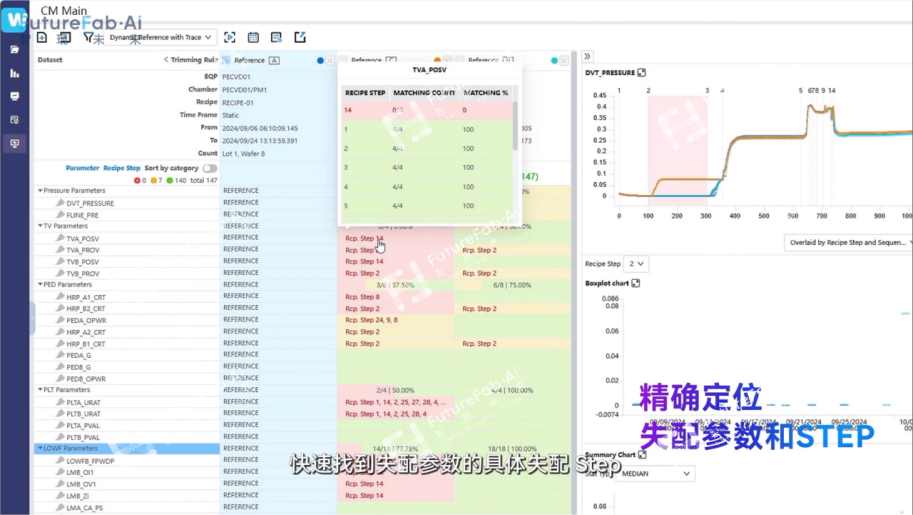913x515 pixels.
Task: Click the export share arrow icon
Action: [300, 37]
